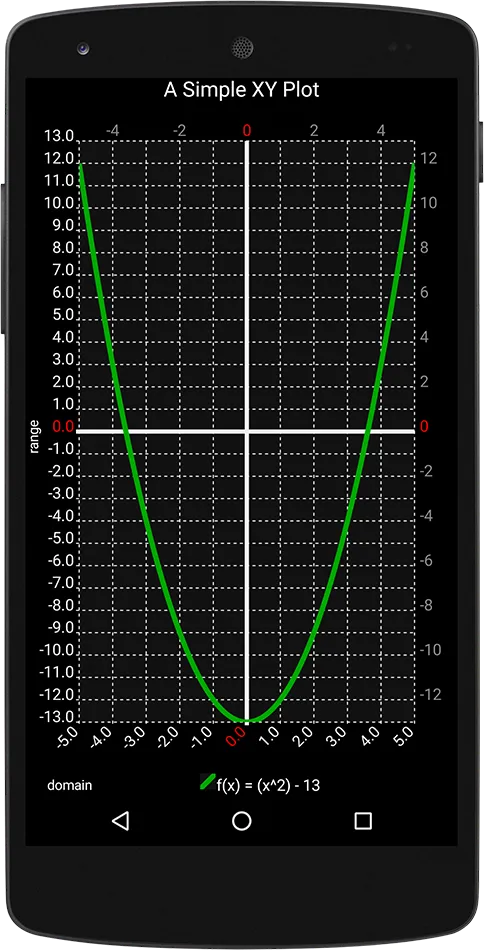
Task: Click the red 0 right axis label
Action: pos(424,427)
